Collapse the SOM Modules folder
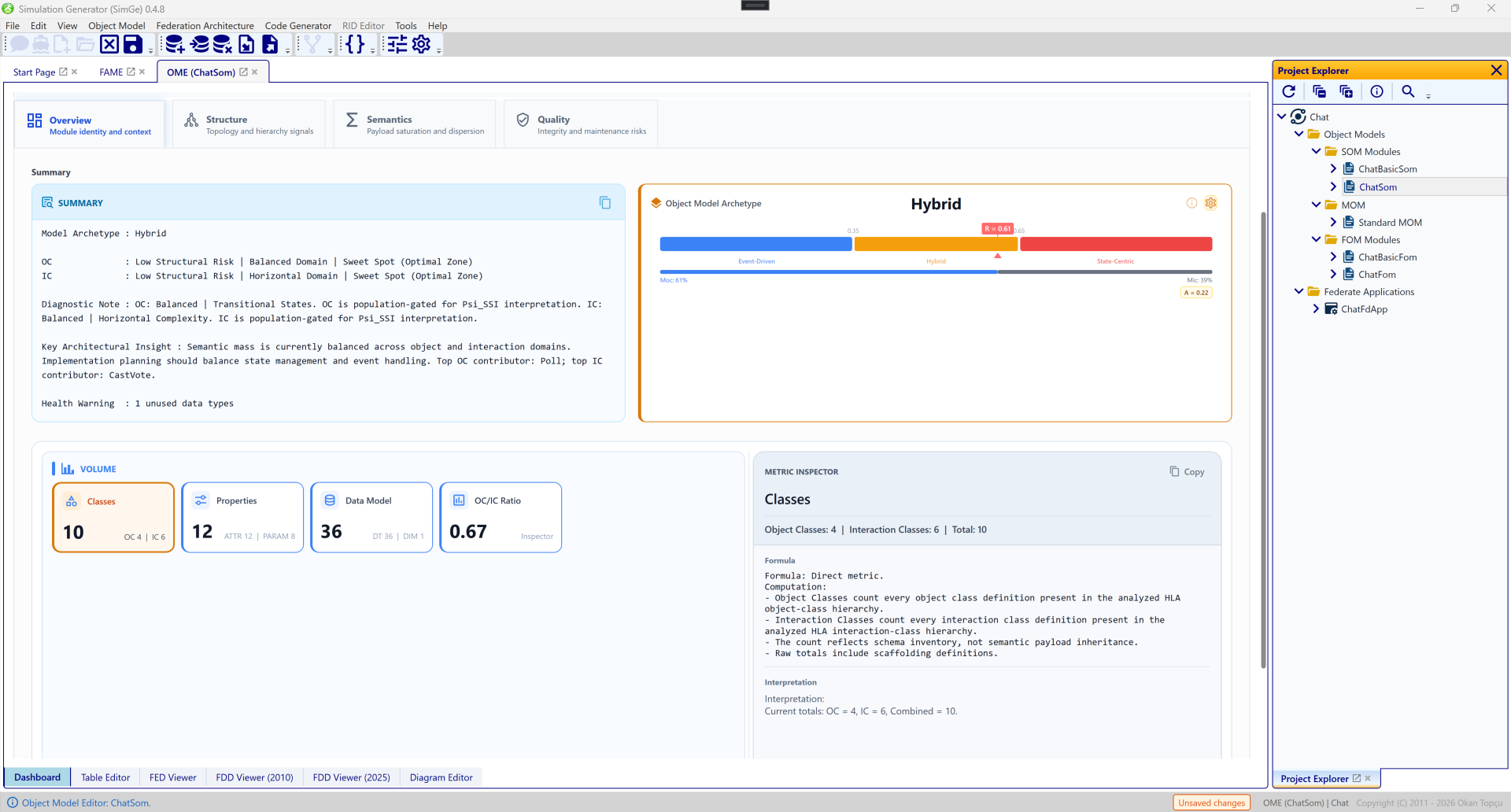Image resolution: width=1511 pixels, height=812 pixels. (1316, 151)
